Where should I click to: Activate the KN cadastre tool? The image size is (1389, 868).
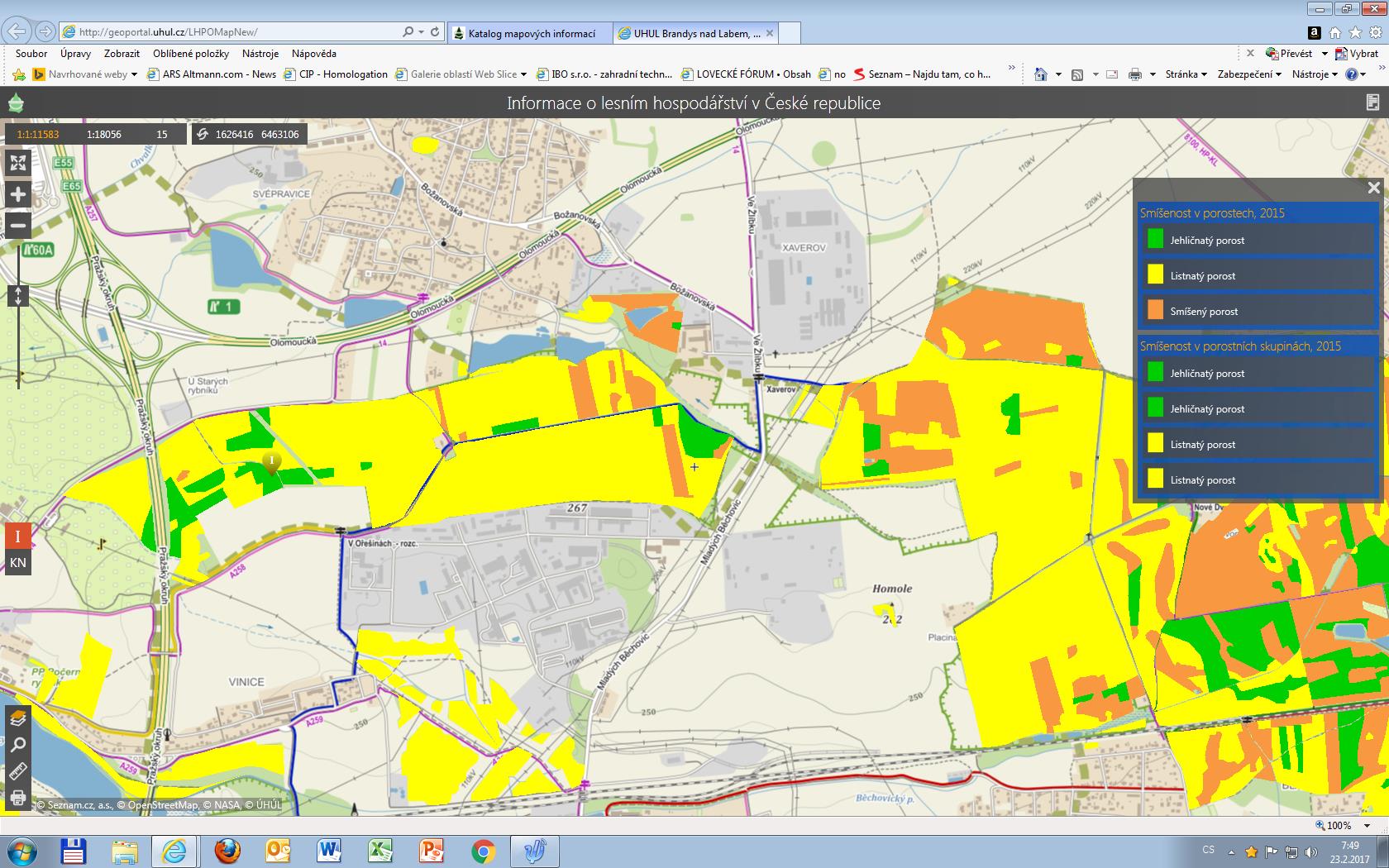pyautogui.click(x=17, y=563)
